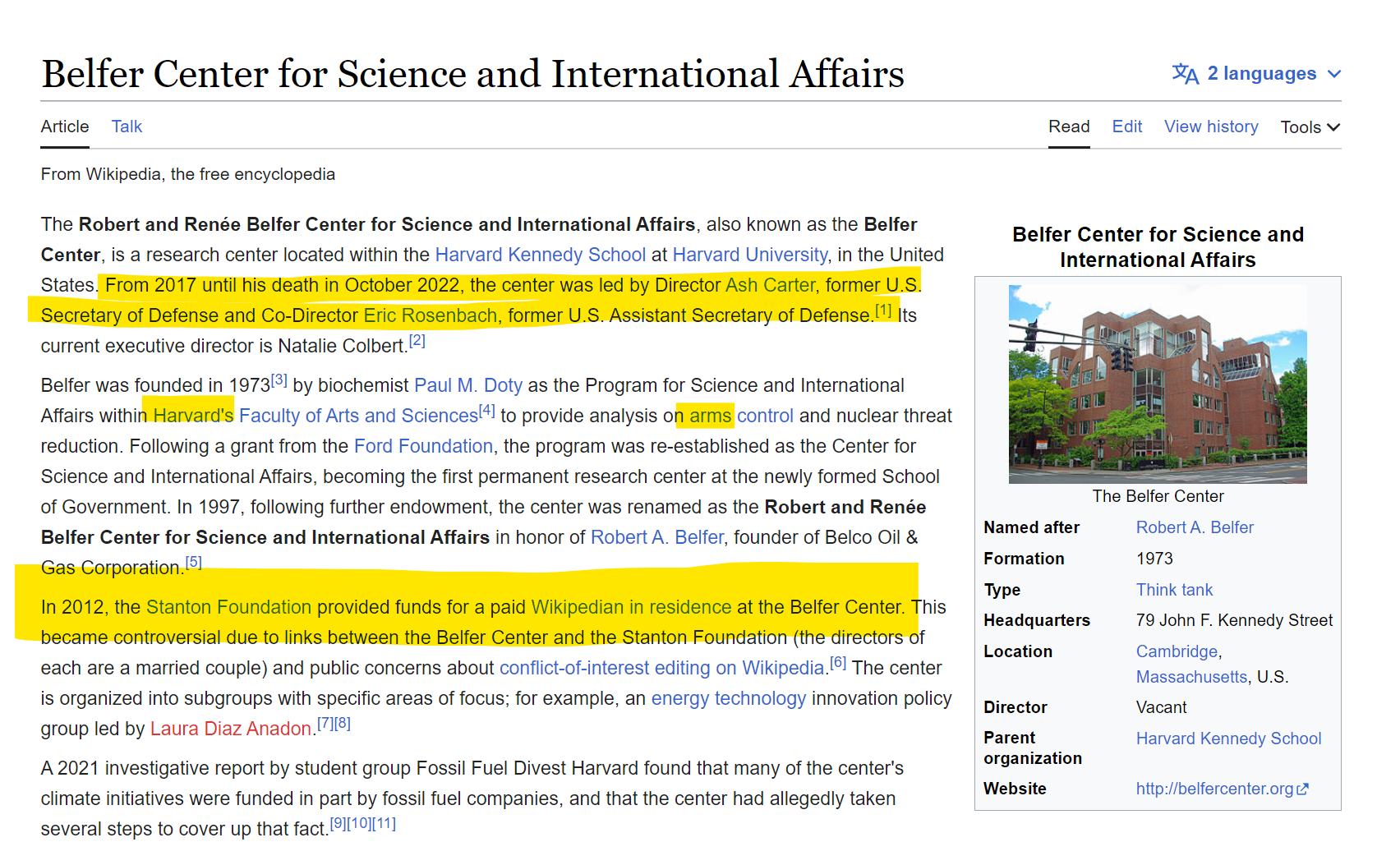Open the Wikipedian in residence link
The image size is (1400, 865).
(631, 607)
